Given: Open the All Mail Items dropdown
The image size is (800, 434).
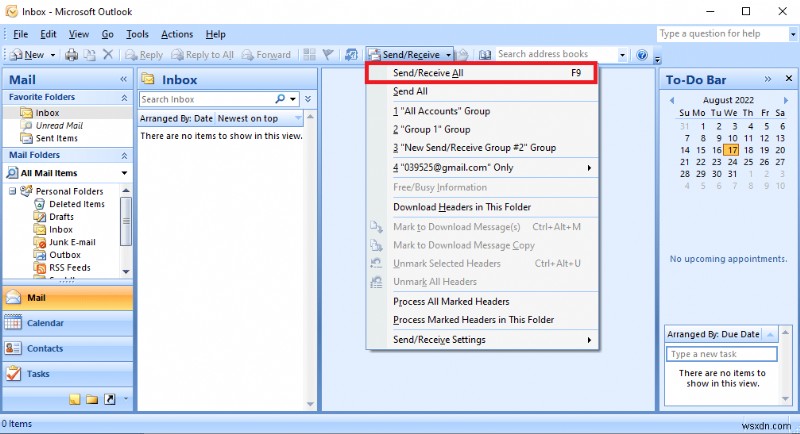Looking at the screenshot, I should [x=124, y=173].
